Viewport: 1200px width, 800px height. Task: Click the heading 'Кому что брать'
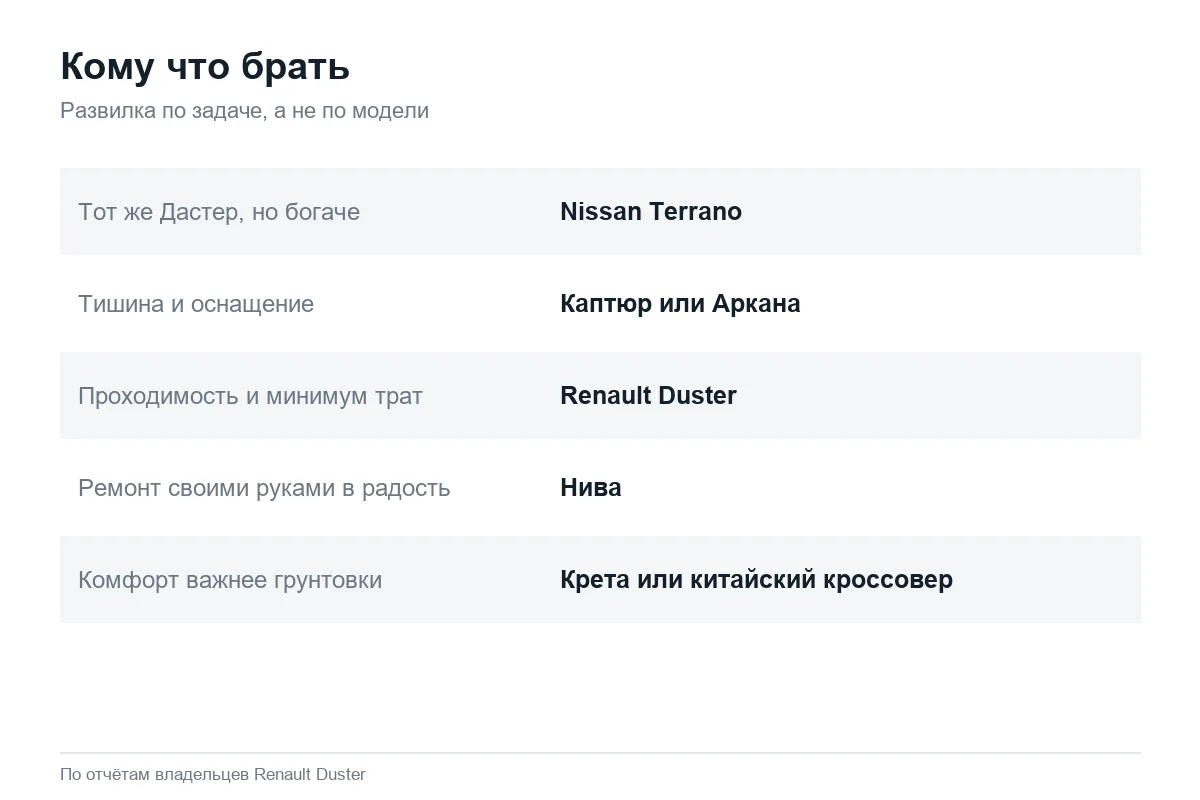(x=205, y=67)
